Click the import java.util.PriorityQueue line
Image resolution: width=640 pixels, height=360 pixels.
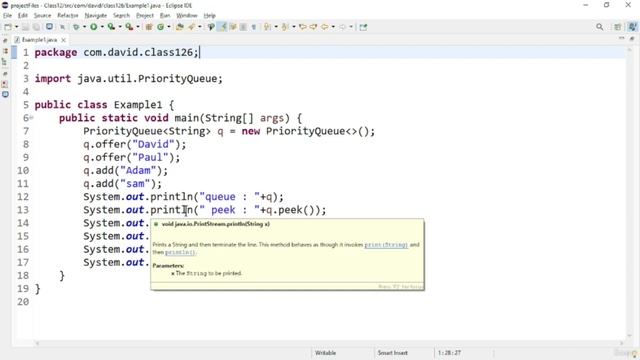pos(129,79)
